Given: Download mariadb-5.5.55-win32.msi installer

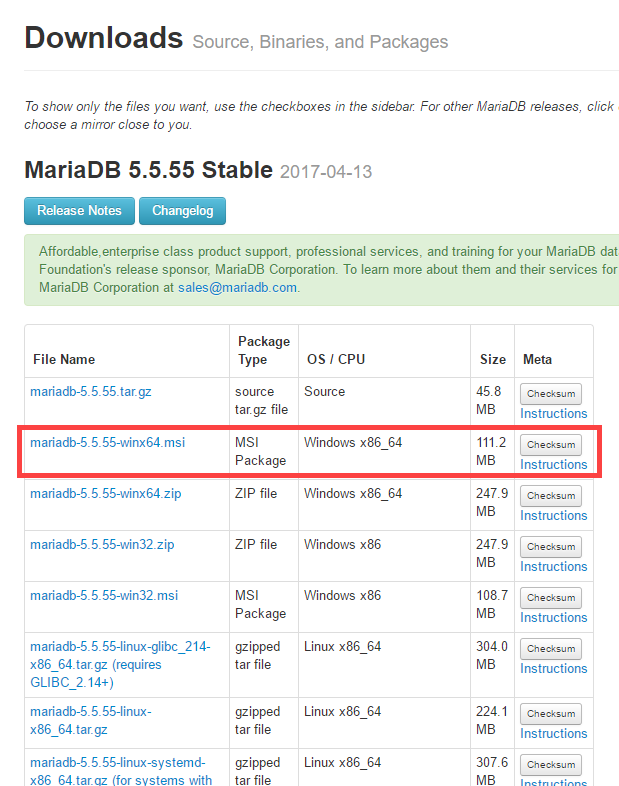Looking at the screenshot, I should pos(104,596).
